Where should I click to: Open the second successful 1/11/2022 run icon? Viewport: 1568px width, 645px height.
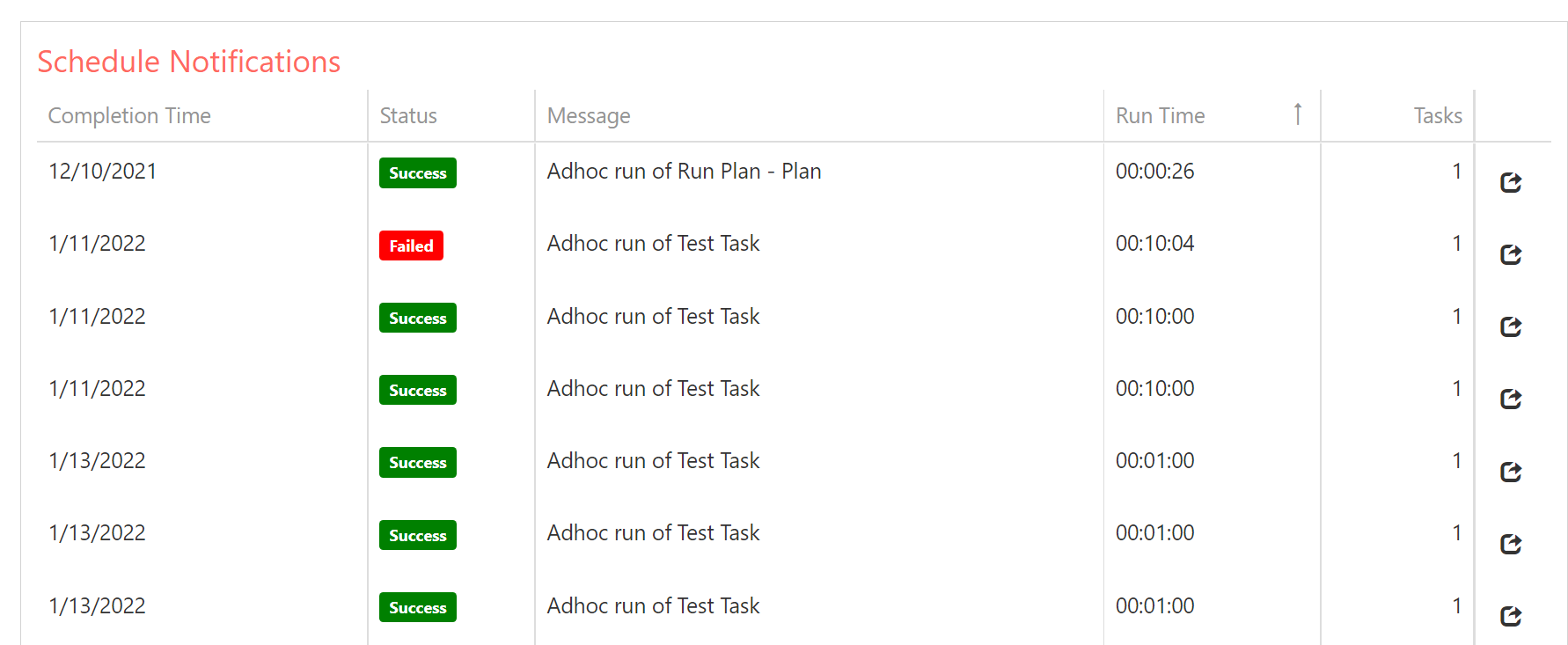pos(1511,399)
